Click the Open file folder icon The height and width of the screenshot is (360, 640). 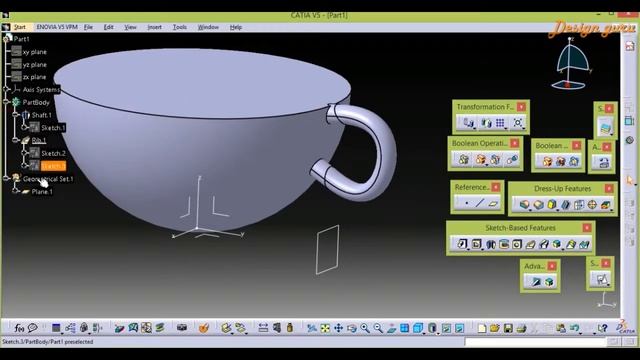(x=495, y=328)
